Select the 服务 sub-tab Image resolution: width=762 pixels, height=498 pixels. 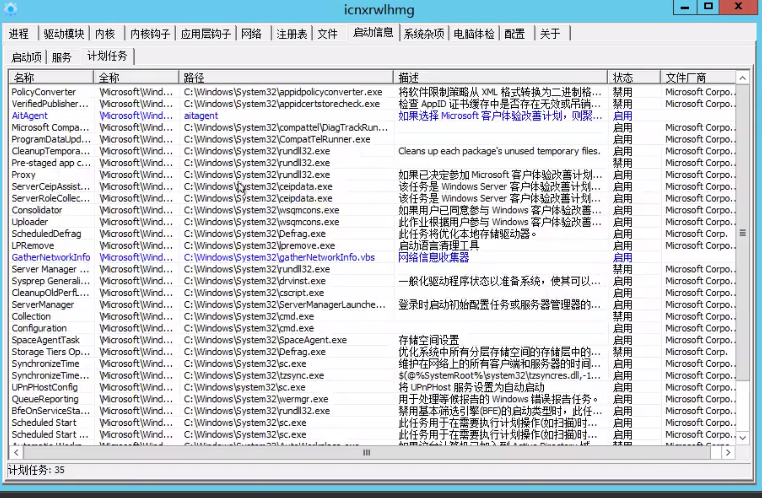(x=62, y=57)
